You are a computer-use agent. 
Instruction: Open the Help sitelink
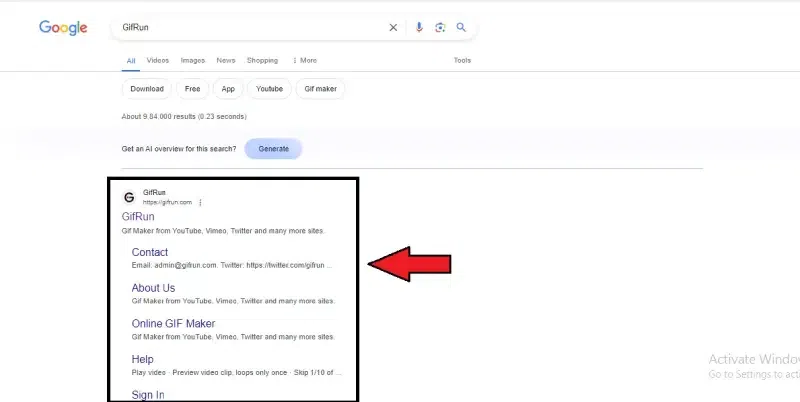point(142,359)
